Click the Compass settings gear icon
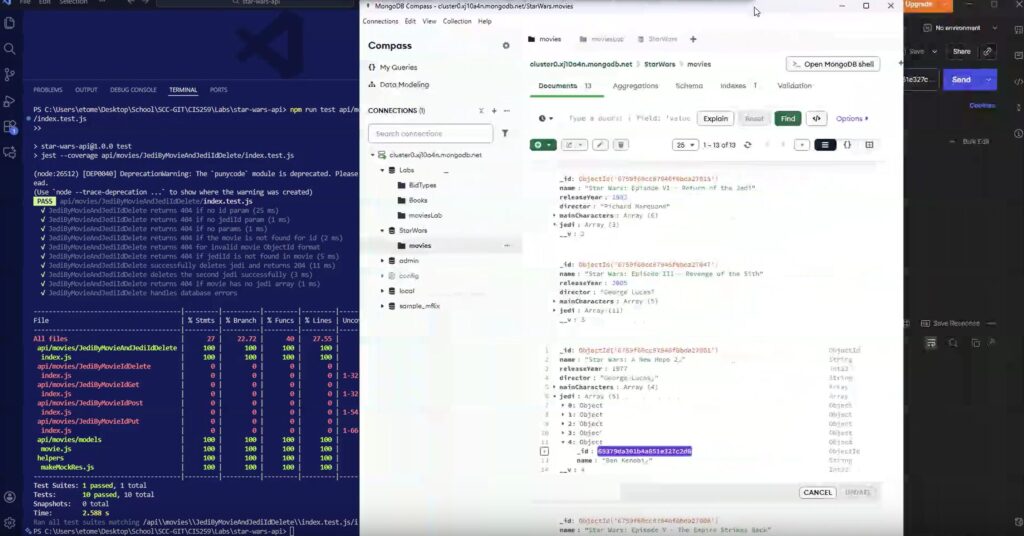This screenshot has width=1024, height=536. click(x=506, y=46)
